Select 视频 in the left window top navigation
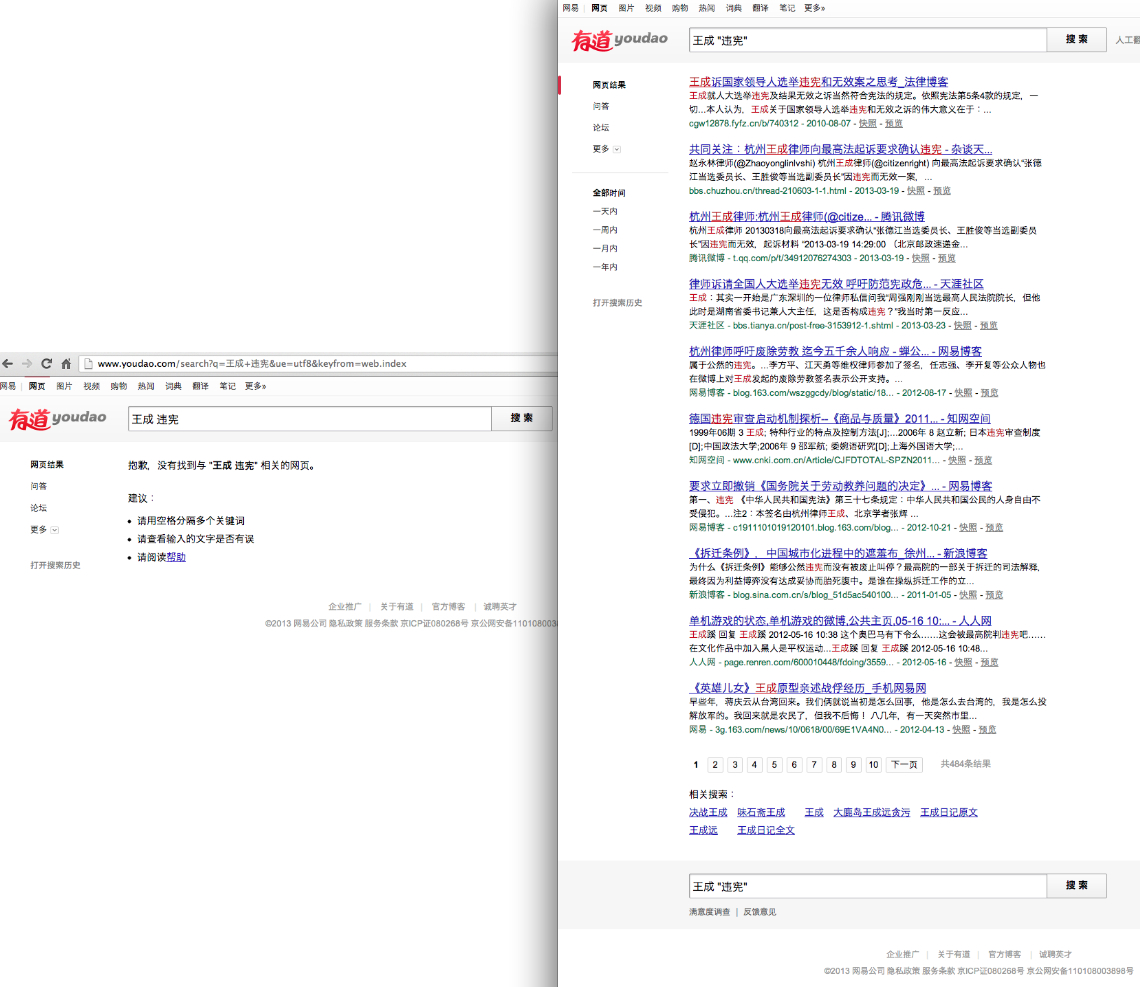 92,386
